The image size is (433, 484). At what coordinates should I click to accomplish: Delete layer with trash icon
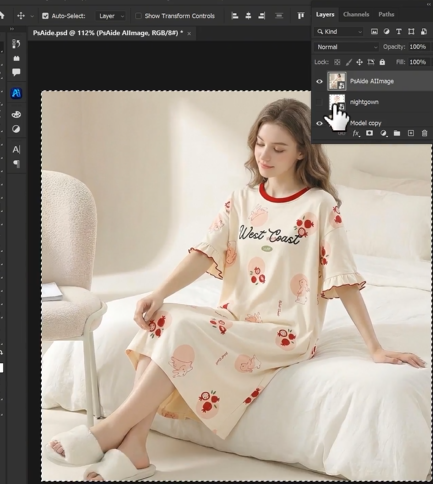(424, 133)
